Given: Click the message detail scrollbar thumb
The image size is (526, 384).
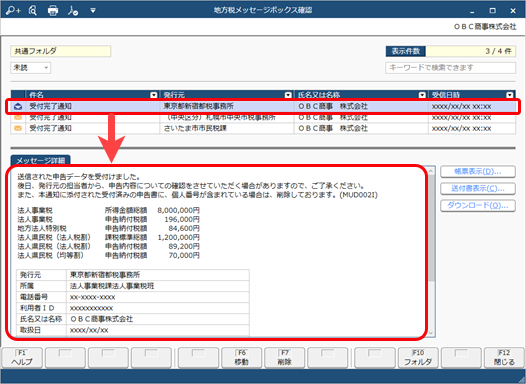Looking at the screenshot, I should tap(431, 228).
